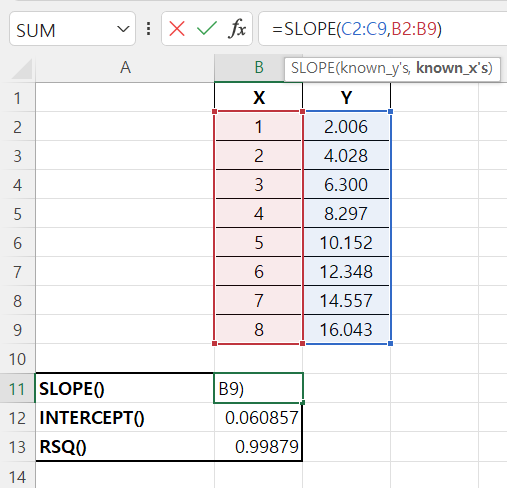Screen dimensions: 507x488
Task: Select row 12 header
Action: (x=17, y=418)
